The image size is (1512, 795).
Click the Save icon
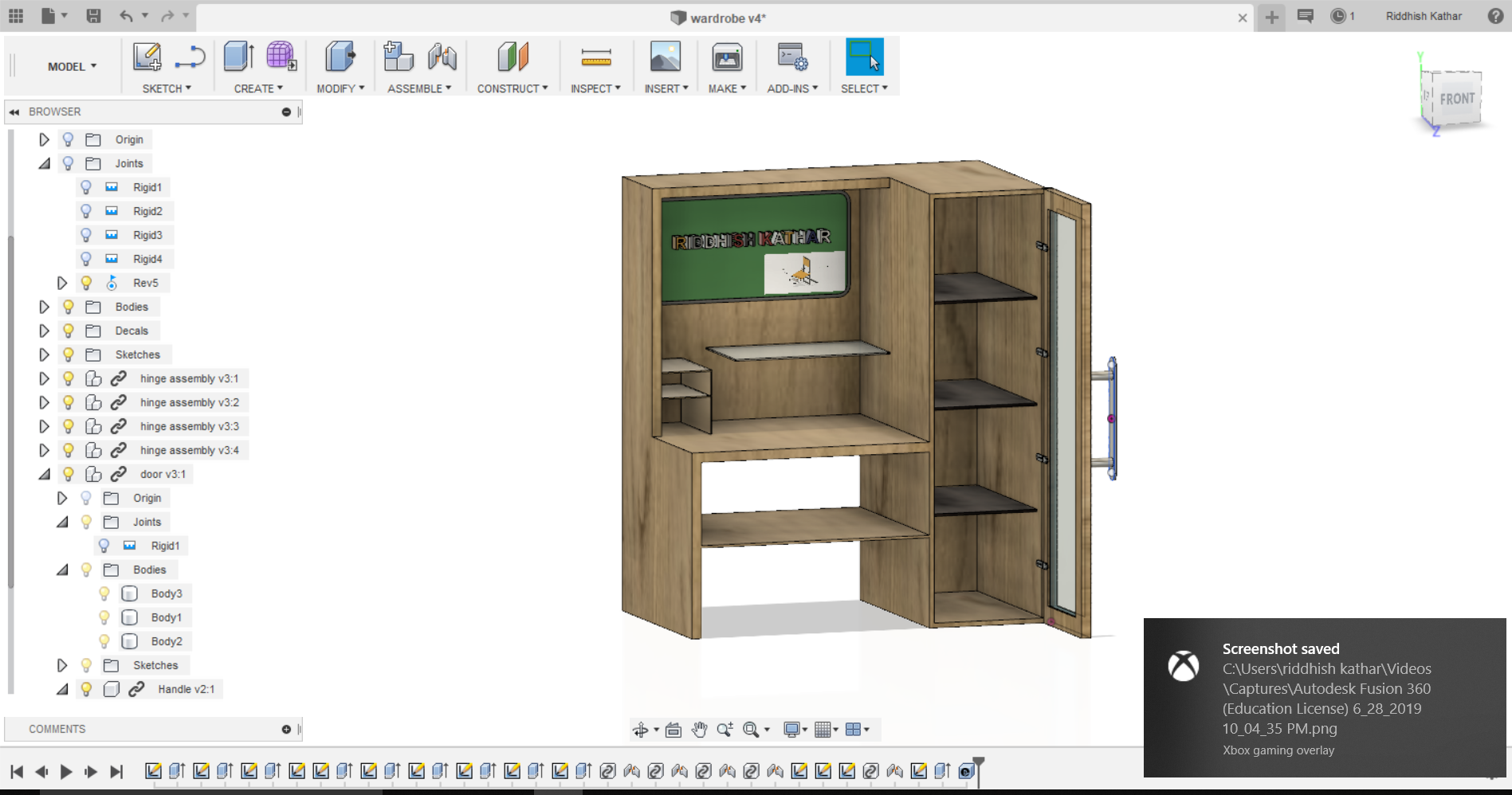pos(93,16)
